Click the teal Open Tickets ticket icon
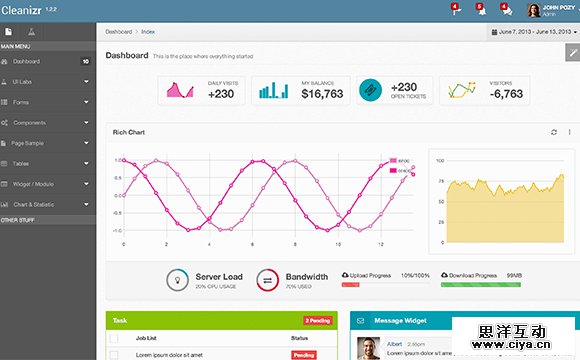This screenshot has height=360, width=580. [370, 90]
